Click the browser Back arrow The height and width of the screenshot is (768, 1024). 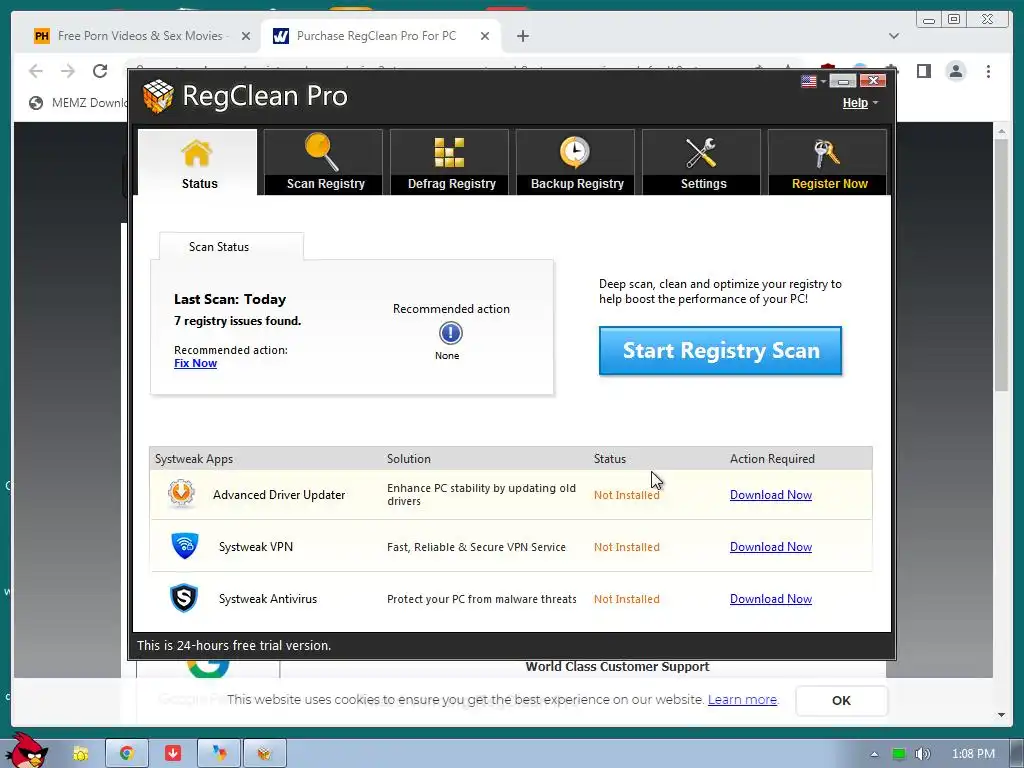click(x=36, y=71)
